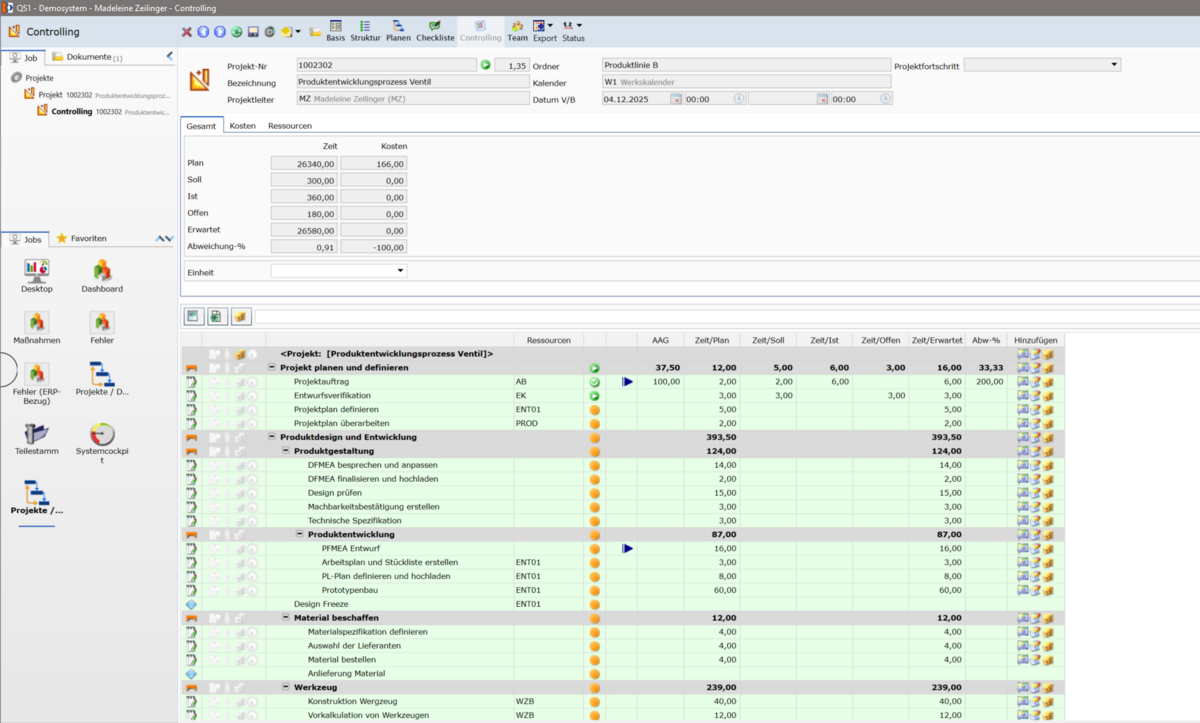Collapse the Produktgestaltung group
The height and width of the screenshot is (723, 1200).
coord(286,451)
